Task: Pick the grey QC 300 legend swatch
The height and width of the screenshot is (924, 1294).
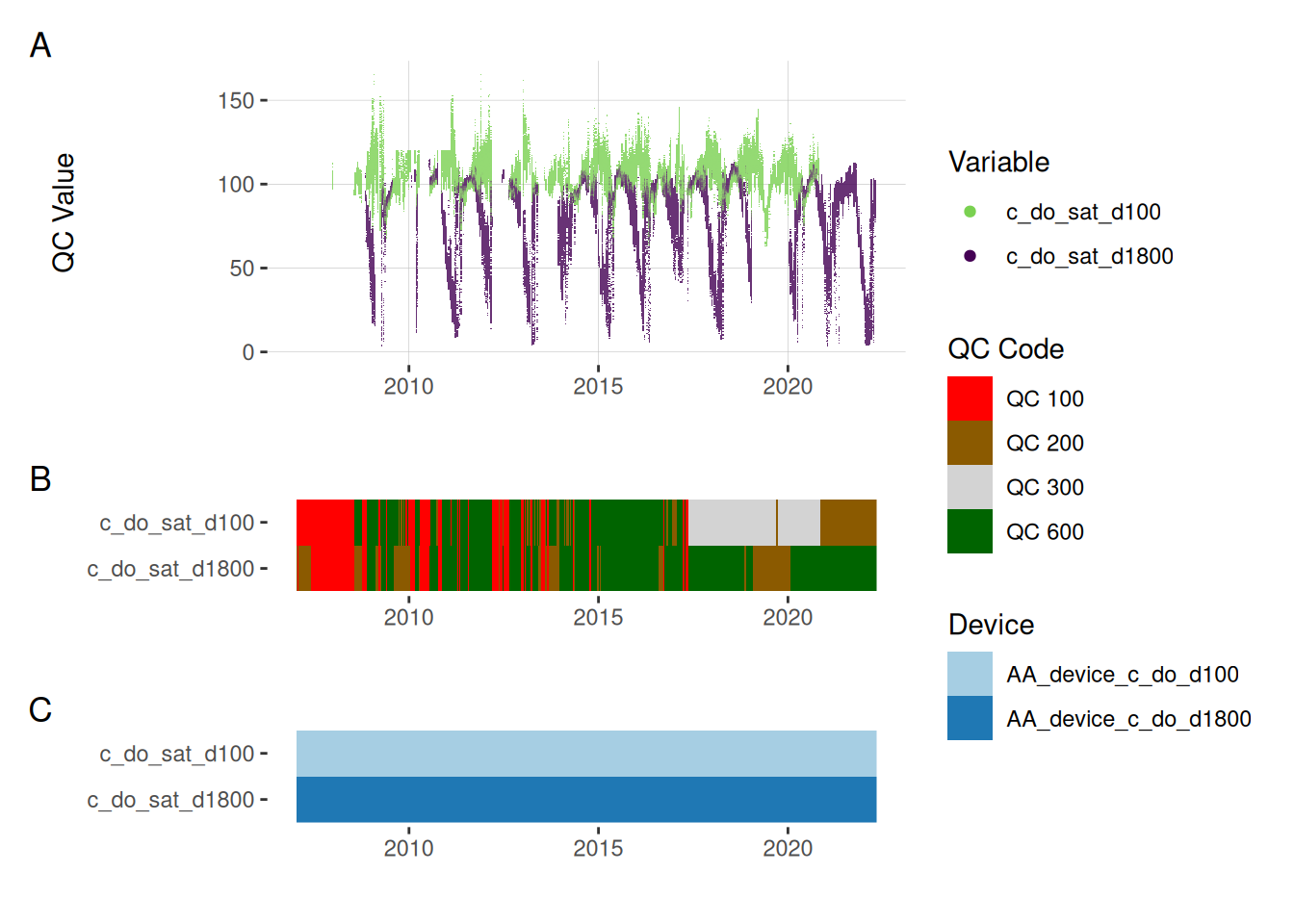Action: (970, 487)
